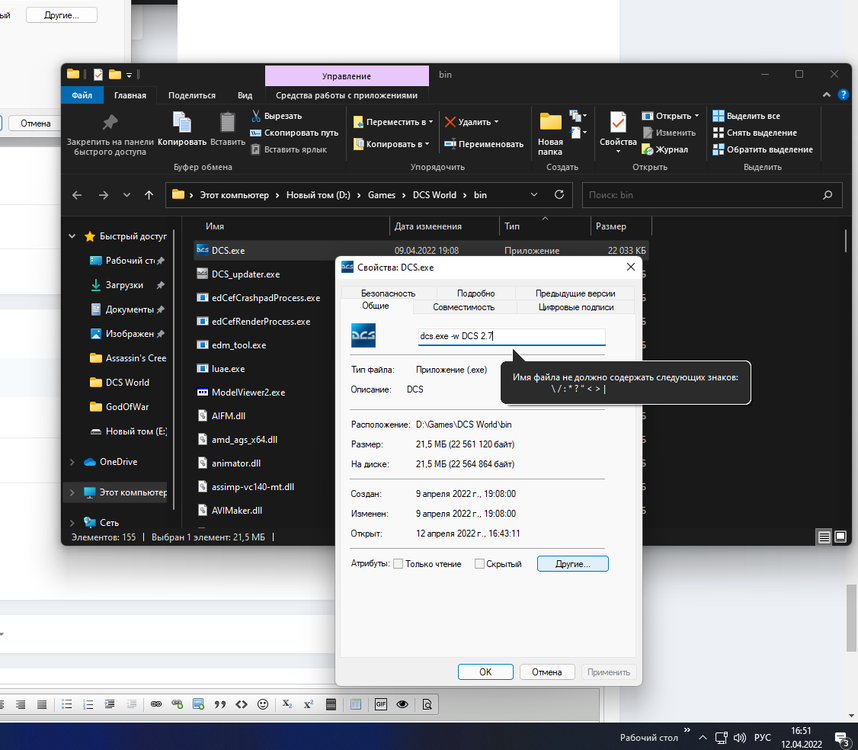Click OK in the properties dialog
This screenshot has width=858, height=750.
point(485,672)
